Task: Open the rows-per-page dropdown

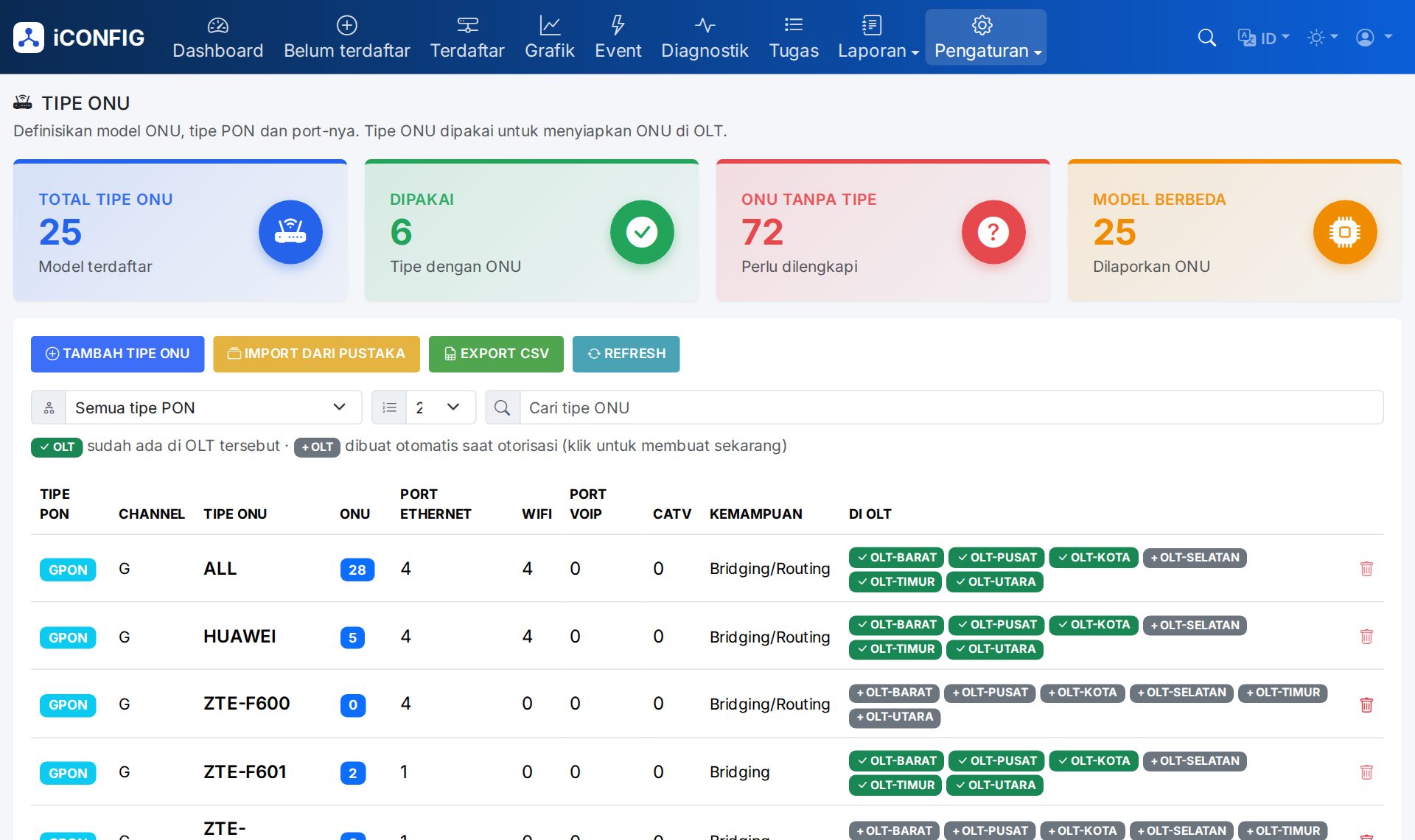Action: 441,407
